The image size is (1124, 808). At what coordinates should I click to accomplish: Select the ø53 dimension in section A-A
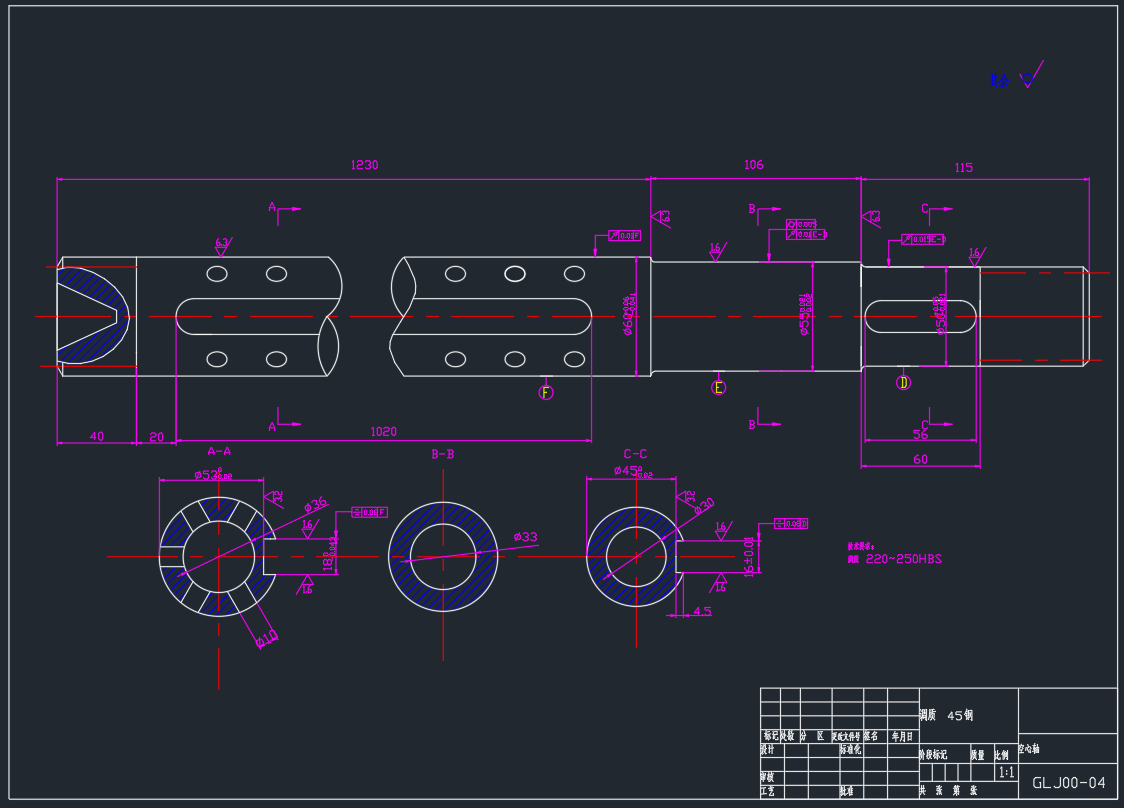pyautogui.click(x=213, y=474)
